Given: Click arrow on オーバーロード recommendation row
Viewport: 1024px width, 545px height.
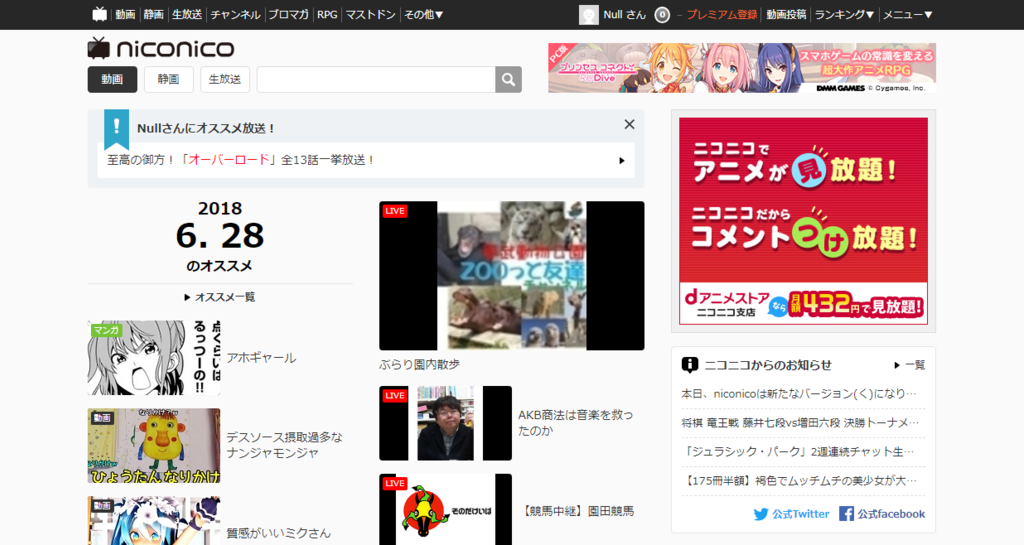Looking at the screenshot, I should (x=622, y=161).
